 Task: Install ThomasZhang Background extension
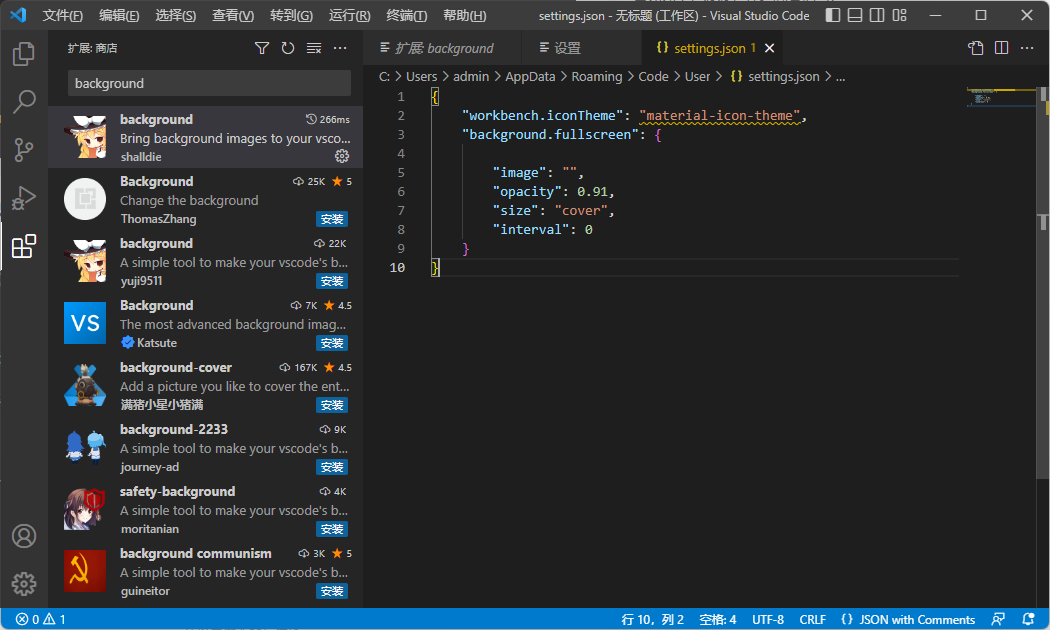tap(331, 219)
